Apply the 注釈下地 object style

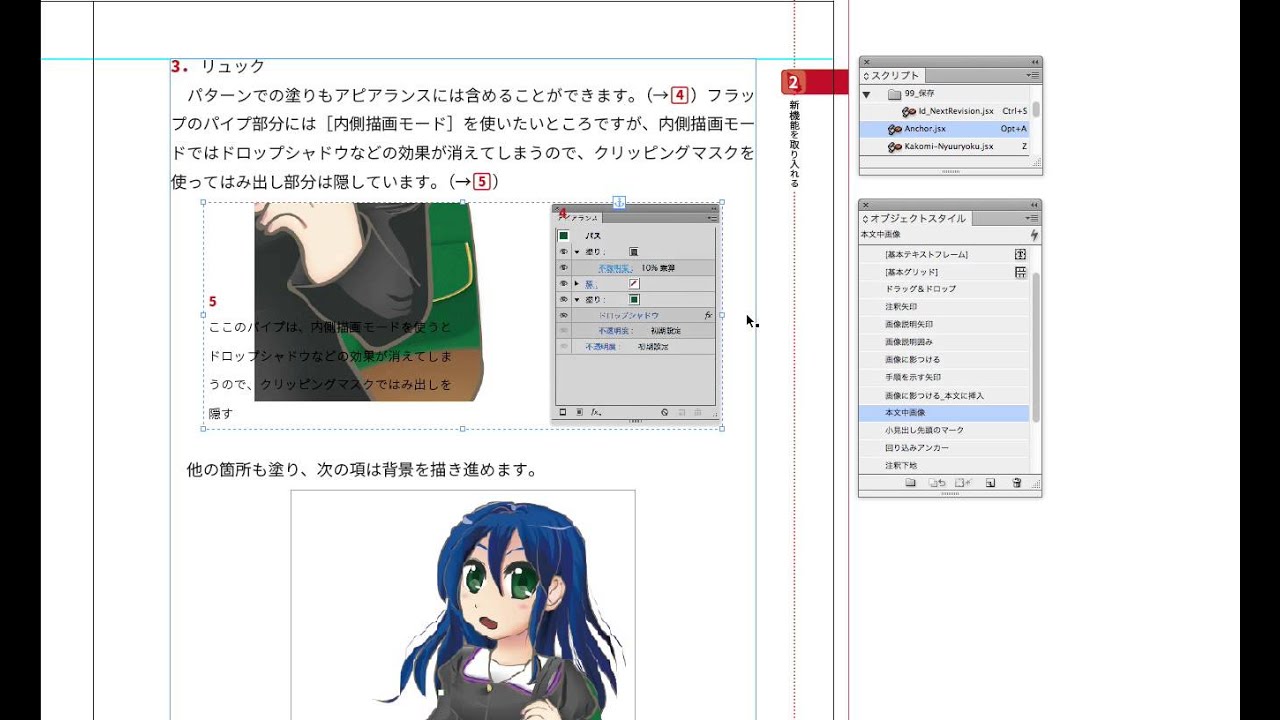945,466
